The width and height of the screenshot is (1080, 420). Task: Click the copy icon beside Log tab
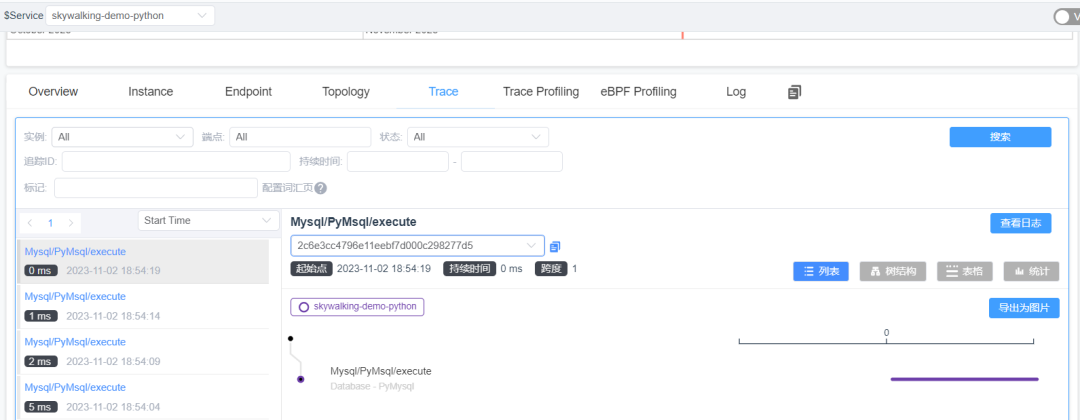pyautogui.click(x=794, y=92)
